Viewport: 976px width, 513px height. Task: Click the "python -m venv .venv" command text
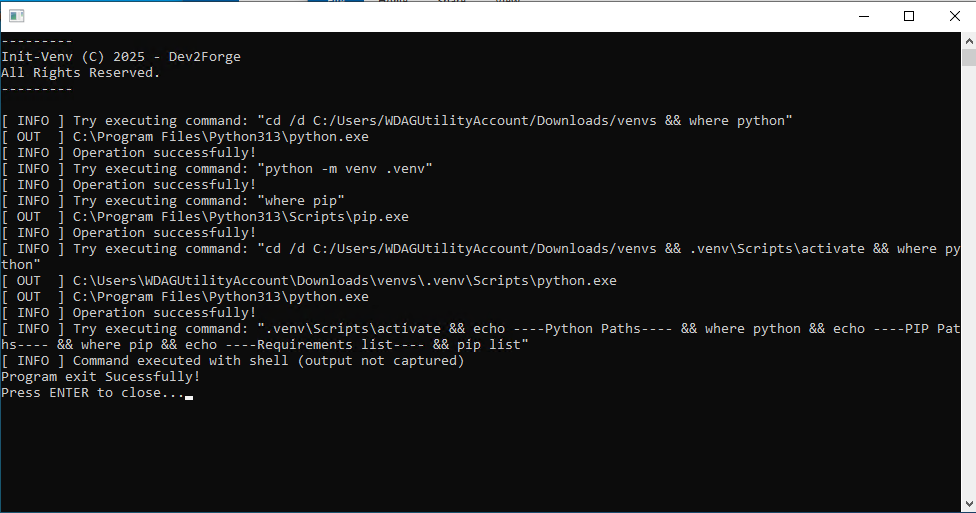[x=345, y=169]
